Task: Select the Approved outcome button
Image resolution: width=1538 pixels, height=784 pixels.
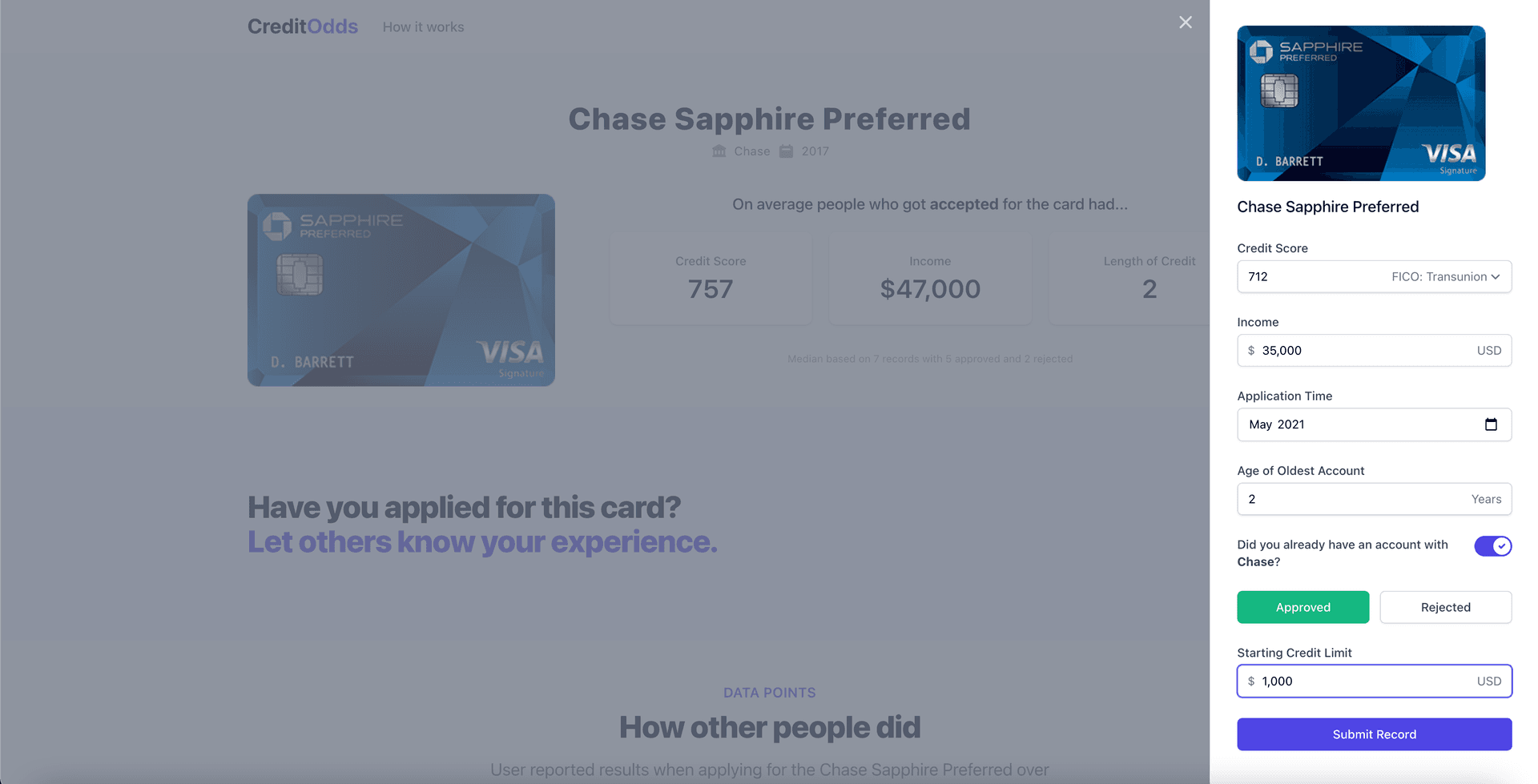Action: (1302, 607)
